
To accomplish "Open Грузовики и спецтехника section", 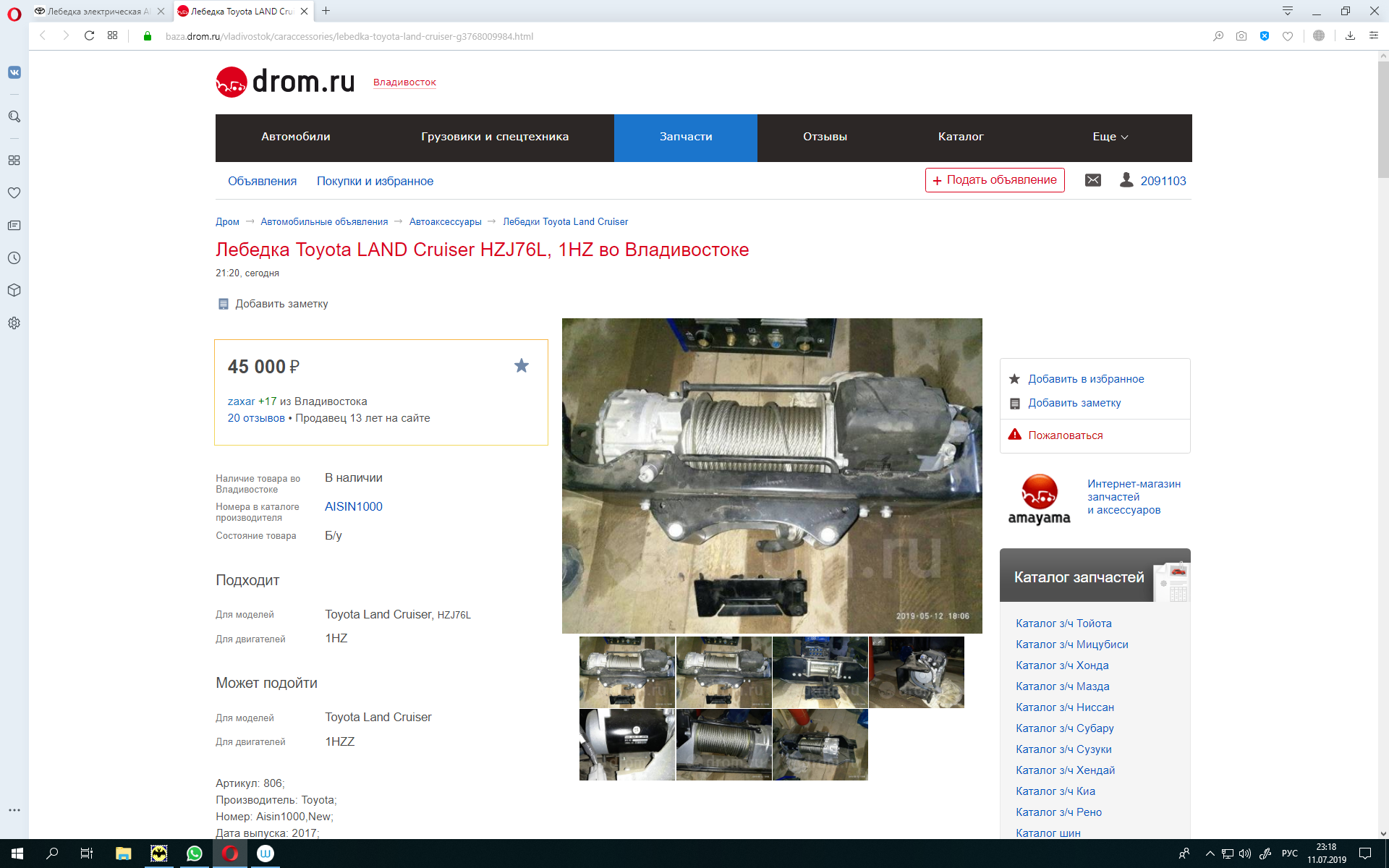I will pyautogui.click(x=495, y=137).
